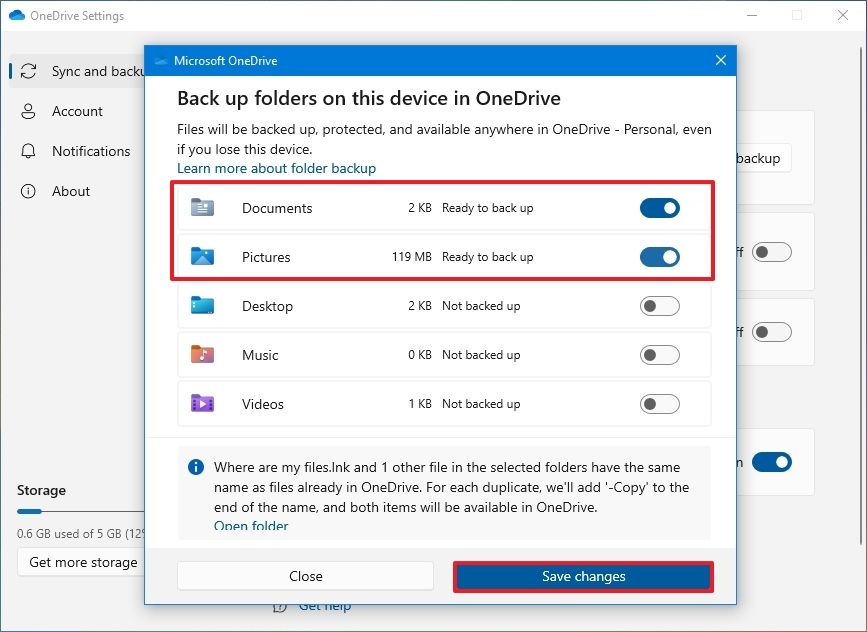Viewport: 867px width, 632px height.
Task: Click the About info icon in the sidebar
Action: coord(28,191)
